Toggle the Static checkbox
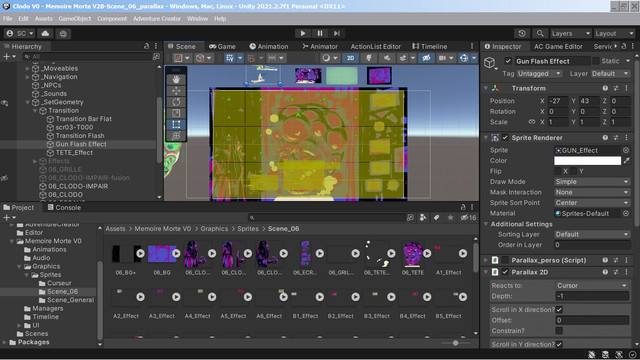Image resolution: width=640 pixels, height=360 pixels. coord(596,61)
